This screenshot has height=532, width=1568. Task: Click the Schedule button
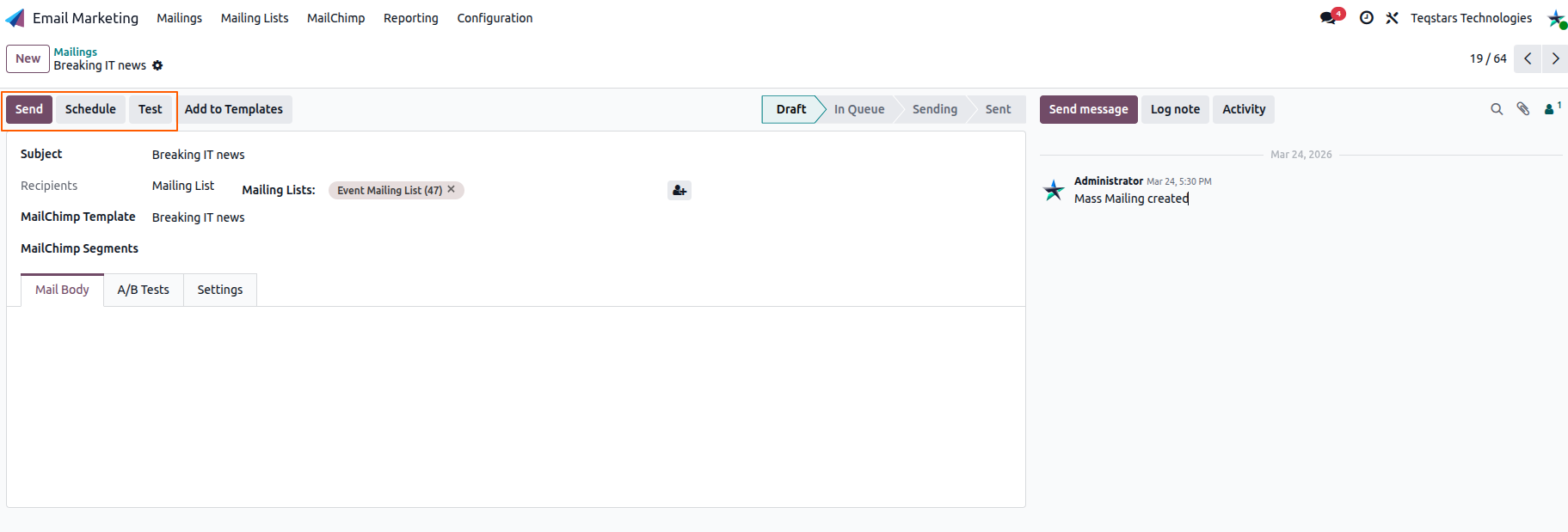(90, 109)
